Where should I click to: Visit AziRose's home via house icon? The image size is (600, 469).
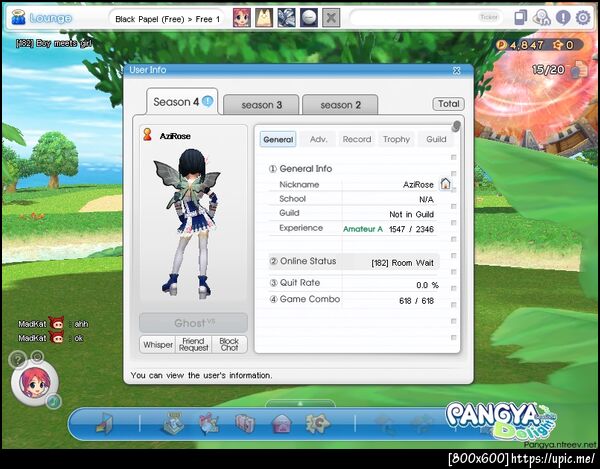tap(445, 184)
